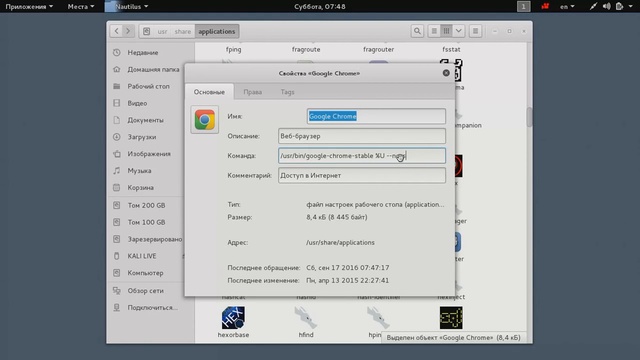Open the Nautilus hamburger menu
Screen dimensions: 640x360
(x=476, y=31)
